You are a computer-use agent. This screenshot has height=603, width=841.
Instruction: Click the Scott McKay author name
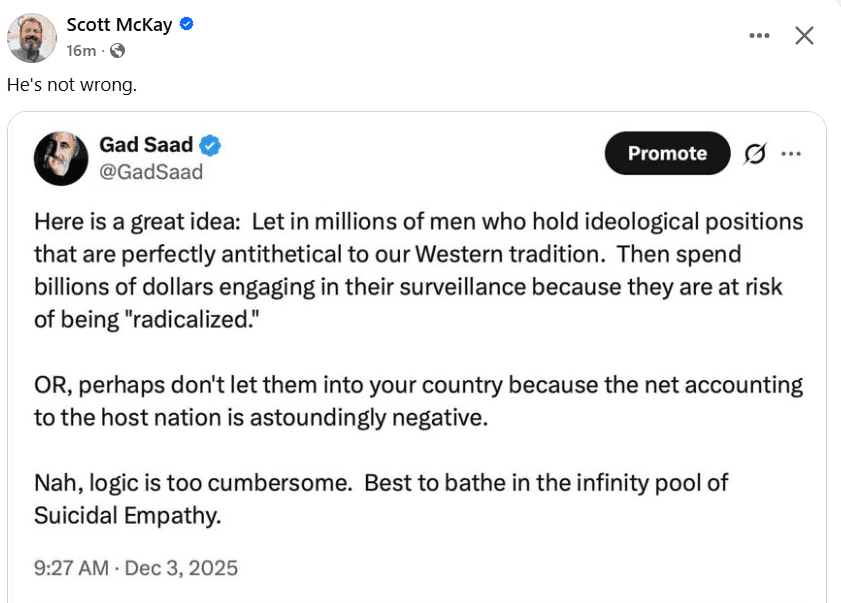pos(120,25)
